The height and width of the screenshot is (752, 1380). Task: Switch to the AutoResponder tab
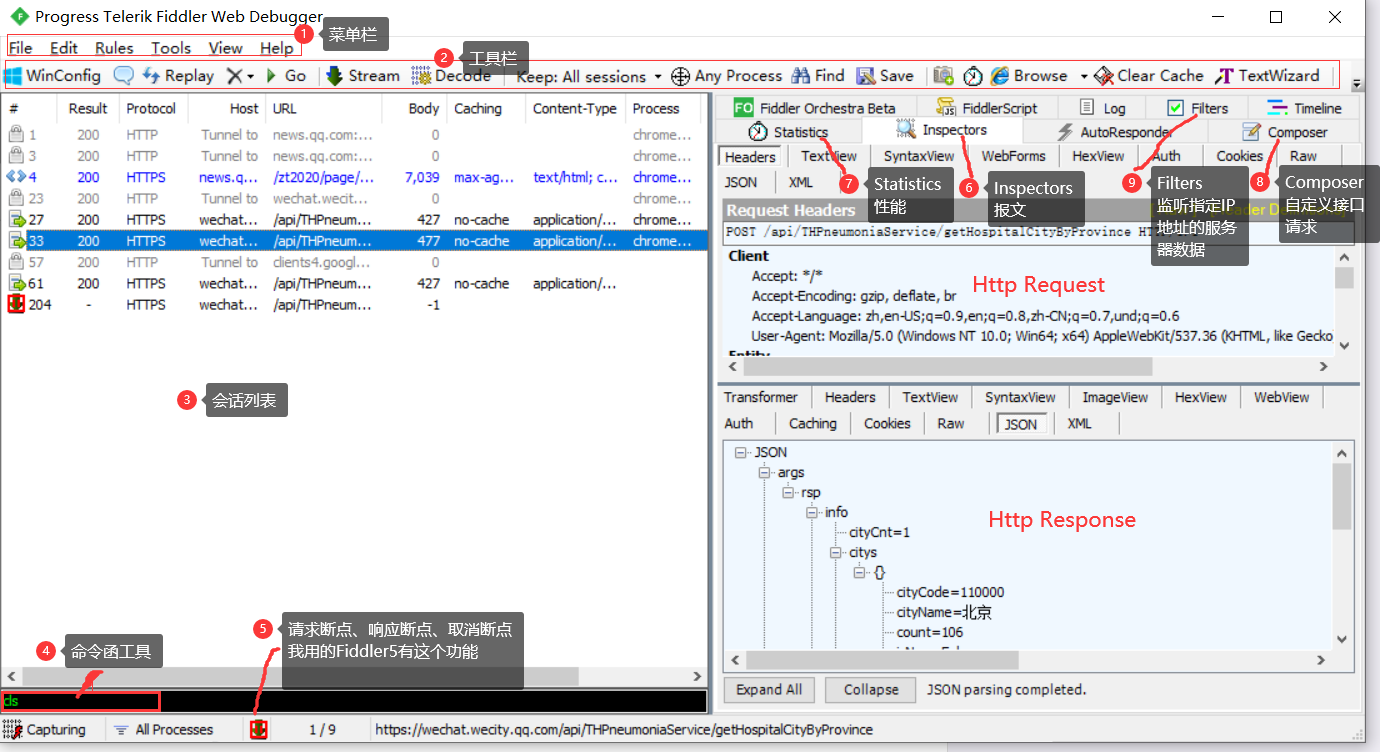(x=1116, y=132)
